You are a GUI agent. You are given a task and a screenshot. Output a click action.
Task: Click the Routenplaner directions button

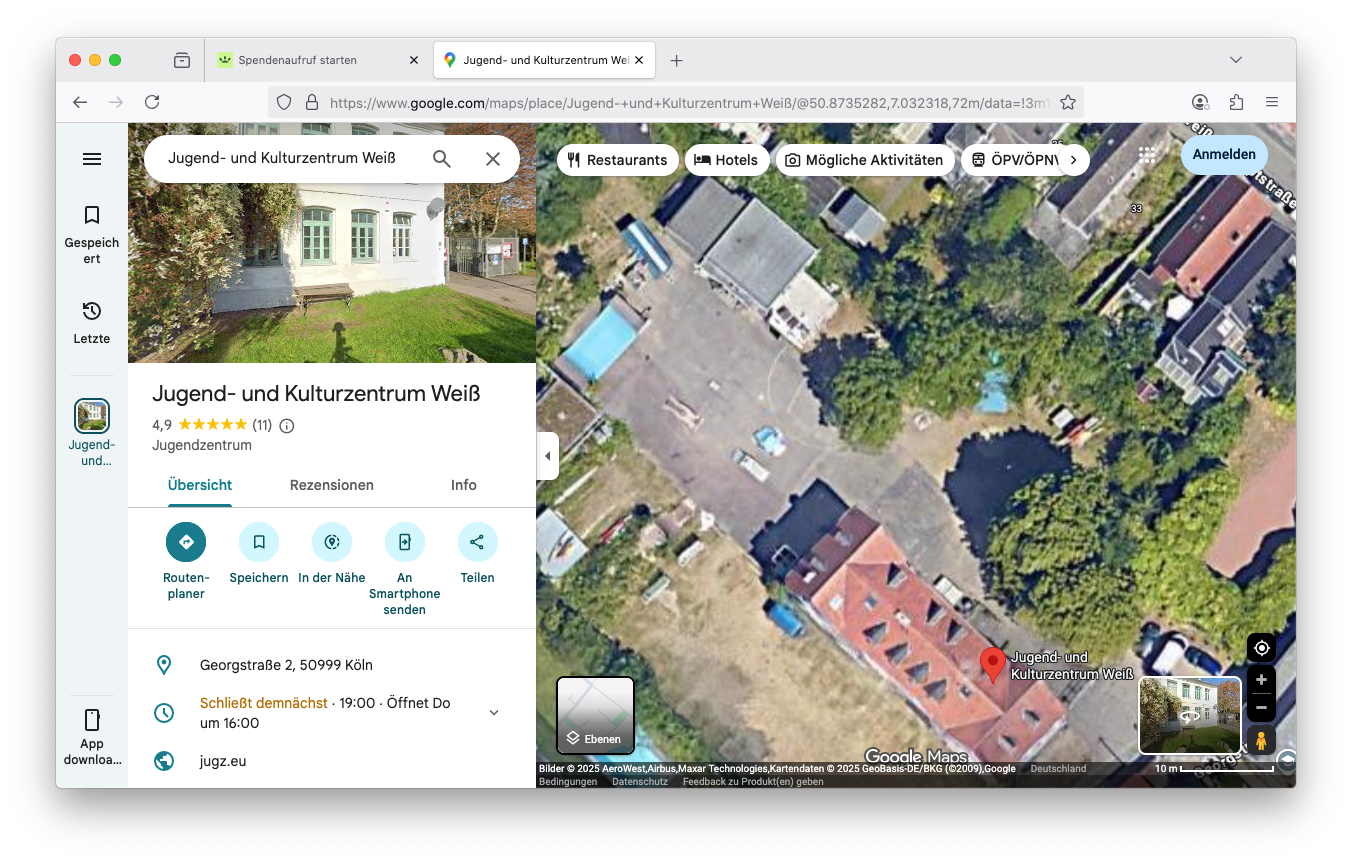[x=186, y=542]
